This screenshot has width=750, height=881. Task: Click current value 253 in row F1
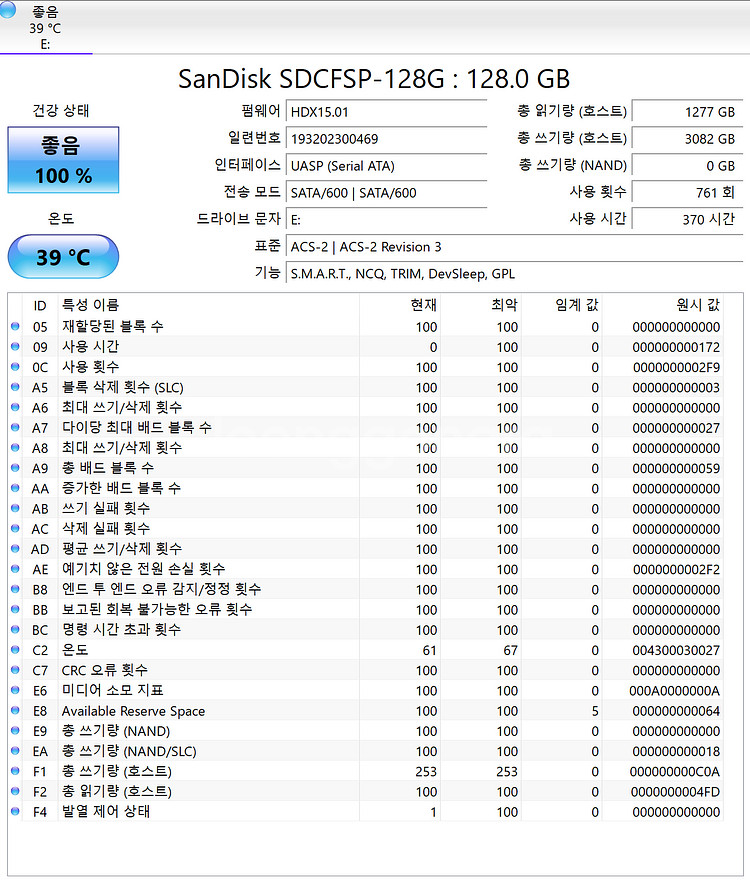(426, 772)
